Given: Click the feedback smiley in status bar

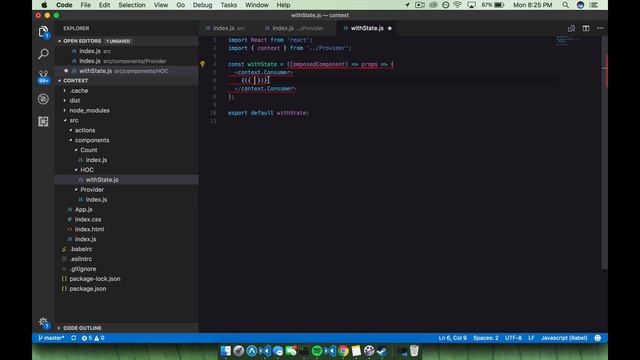Looking at the screenshot, I should point(598,338).
